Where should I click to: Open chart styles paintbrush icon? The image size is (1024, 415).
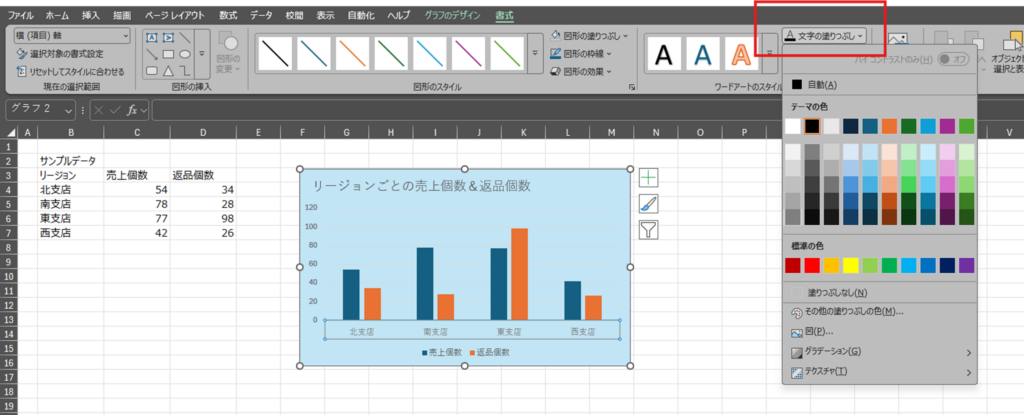pos(650,203)
